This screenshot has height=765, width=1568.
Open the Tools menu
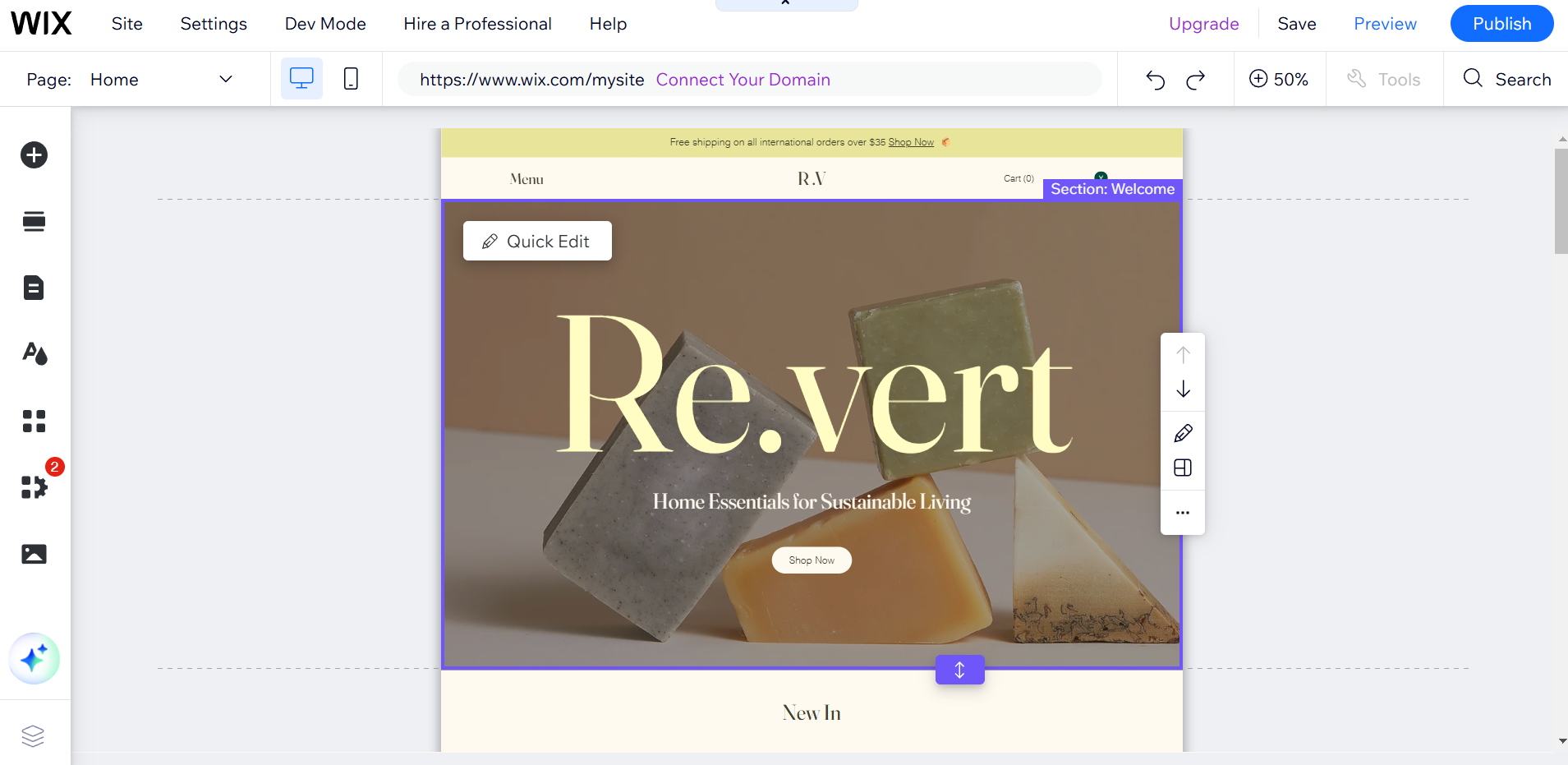pyautogui.click(x=1384, y=80)
